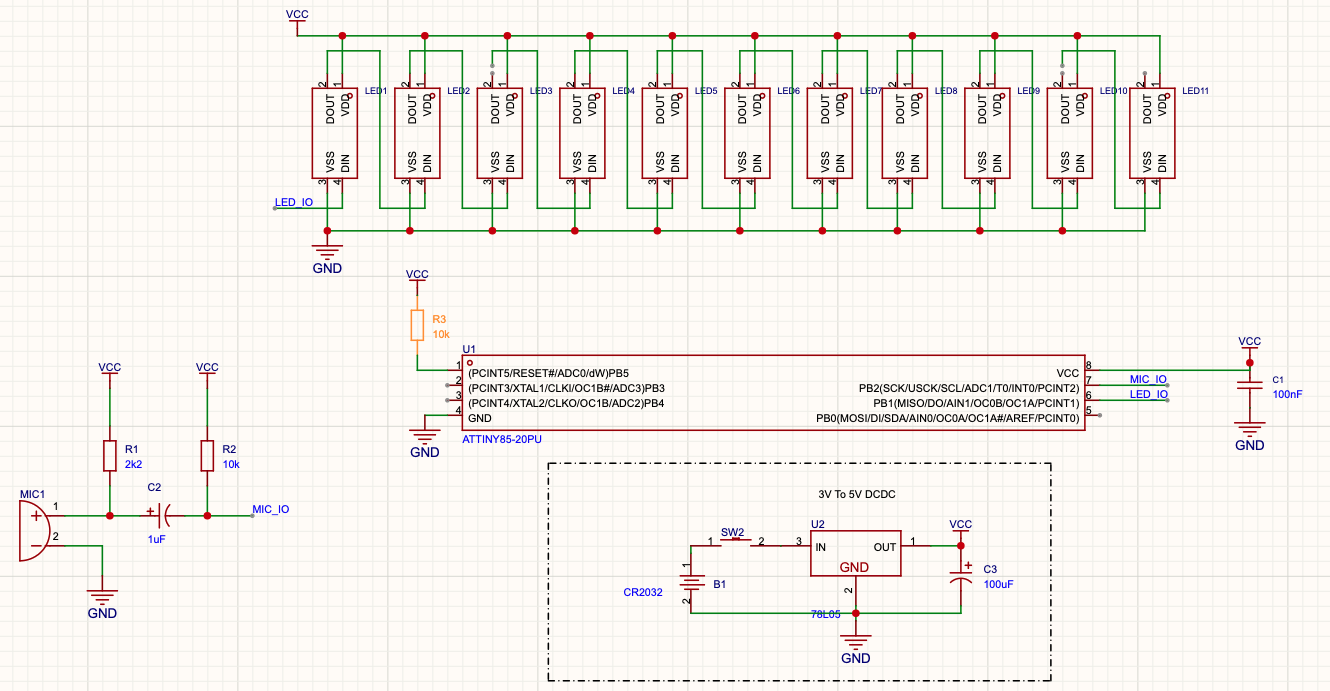This screenshot has height=691, width=1330.
Task: Select the R3 10k resistor symbol
Action: click(417, 325)
